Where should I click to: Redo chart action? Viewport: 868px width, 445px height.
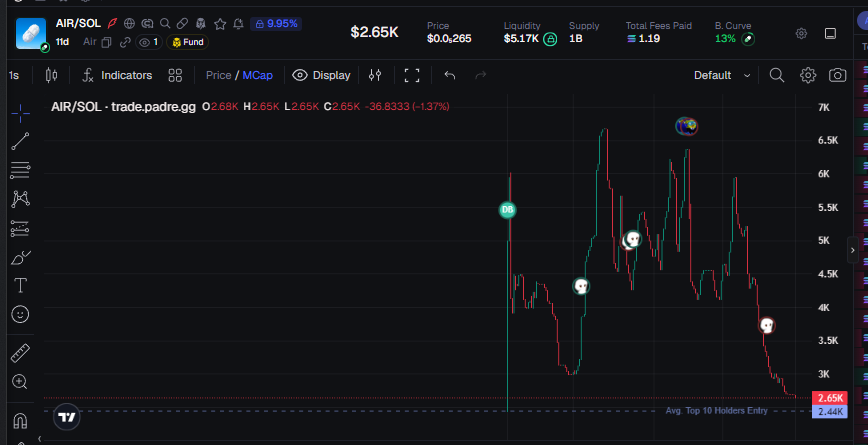(x=480, y=75)
